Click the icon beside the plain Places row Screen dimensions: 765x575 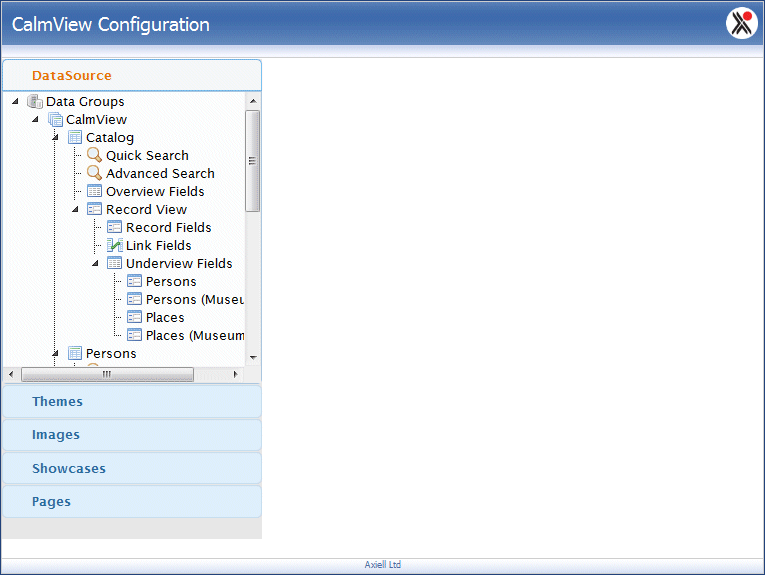(134, 317)
